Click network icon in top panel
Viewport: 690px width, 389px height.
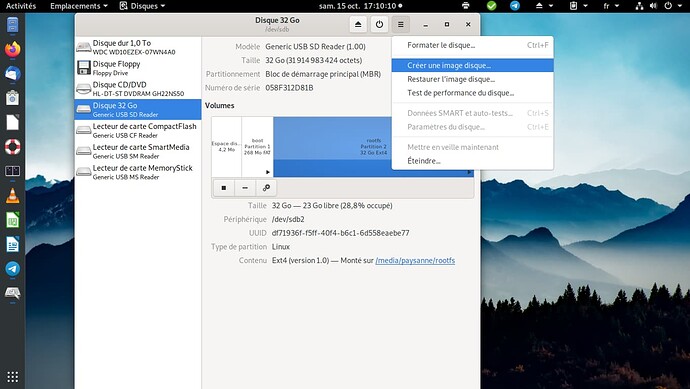coord(639,6)
